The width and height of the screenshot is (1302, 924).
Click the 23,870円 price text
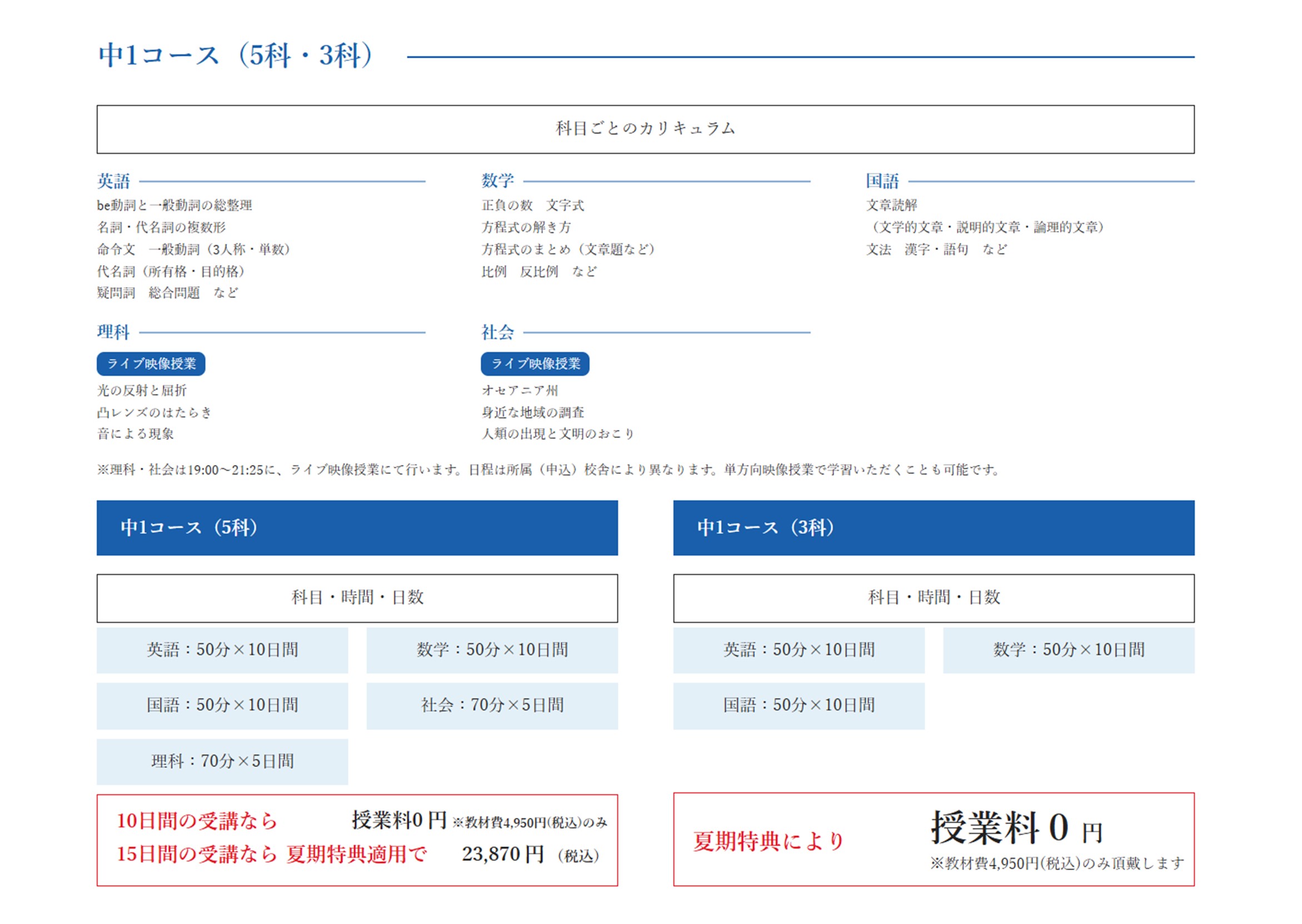point(502,854)
